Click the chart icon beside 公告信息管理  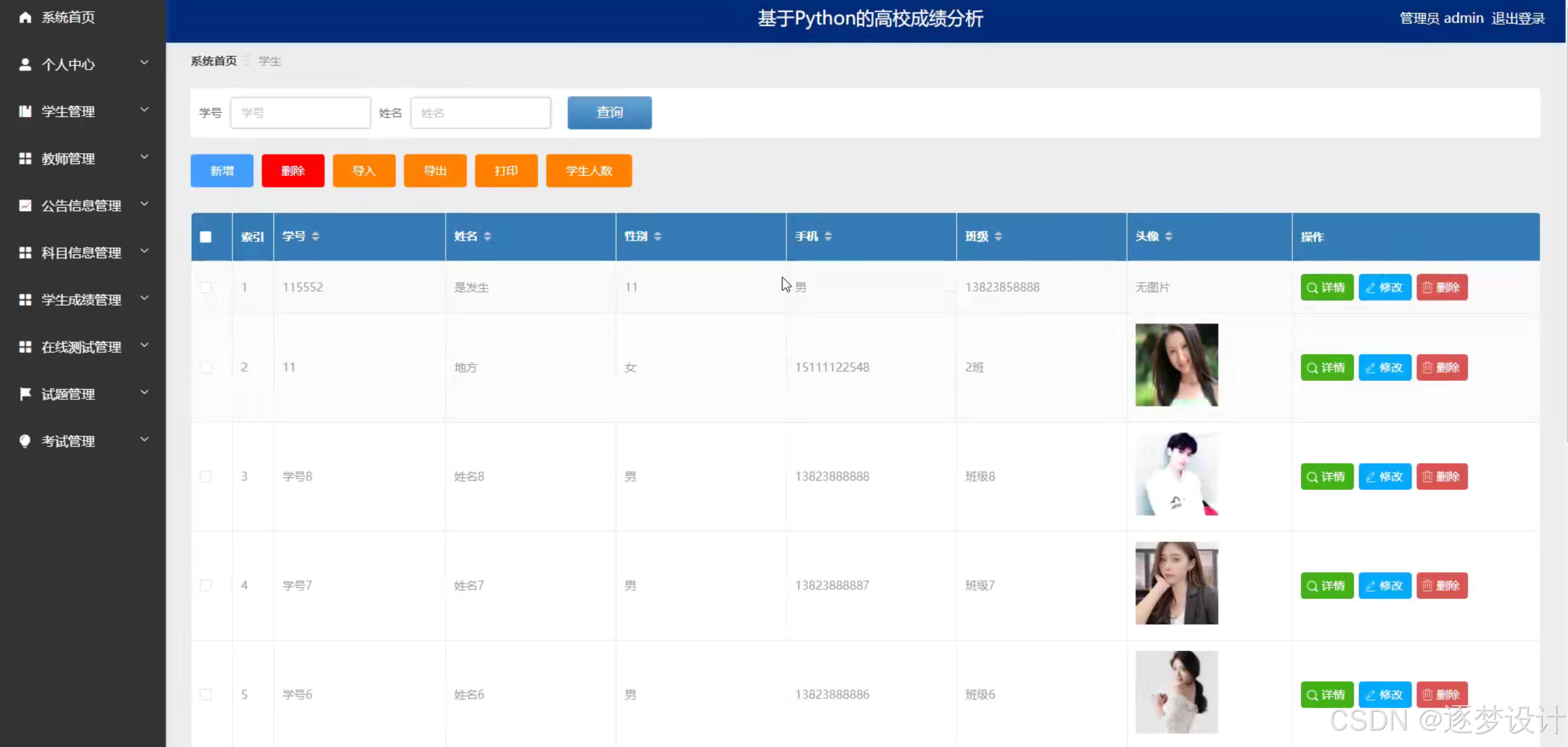pyautogui.click(x=25, y=205)
